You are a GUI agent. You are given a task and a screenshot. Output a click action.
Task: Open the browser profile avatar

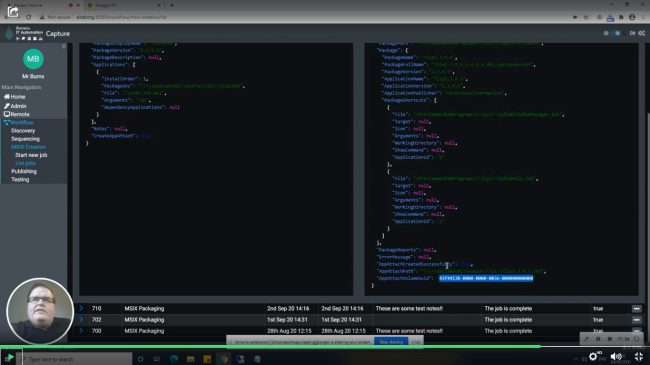click(x=632, y=17)
